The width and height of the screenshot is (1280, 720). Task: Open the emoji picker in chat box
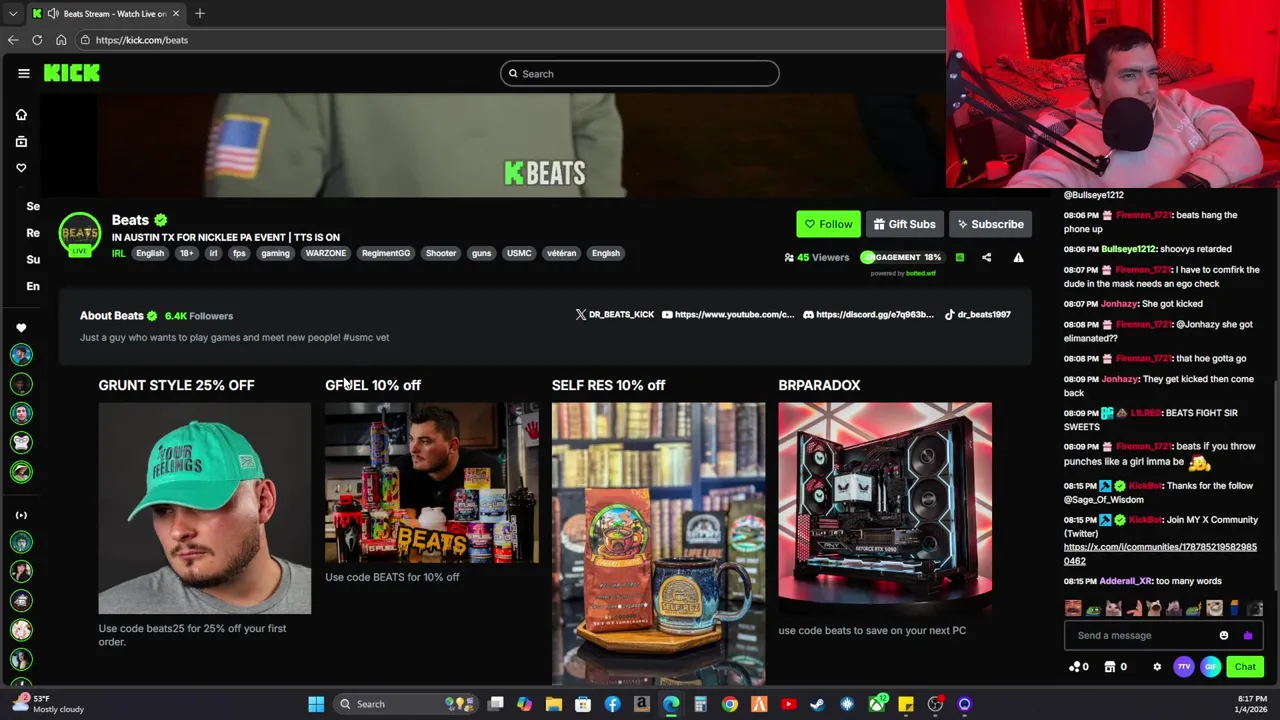[x=1224, y=635]
